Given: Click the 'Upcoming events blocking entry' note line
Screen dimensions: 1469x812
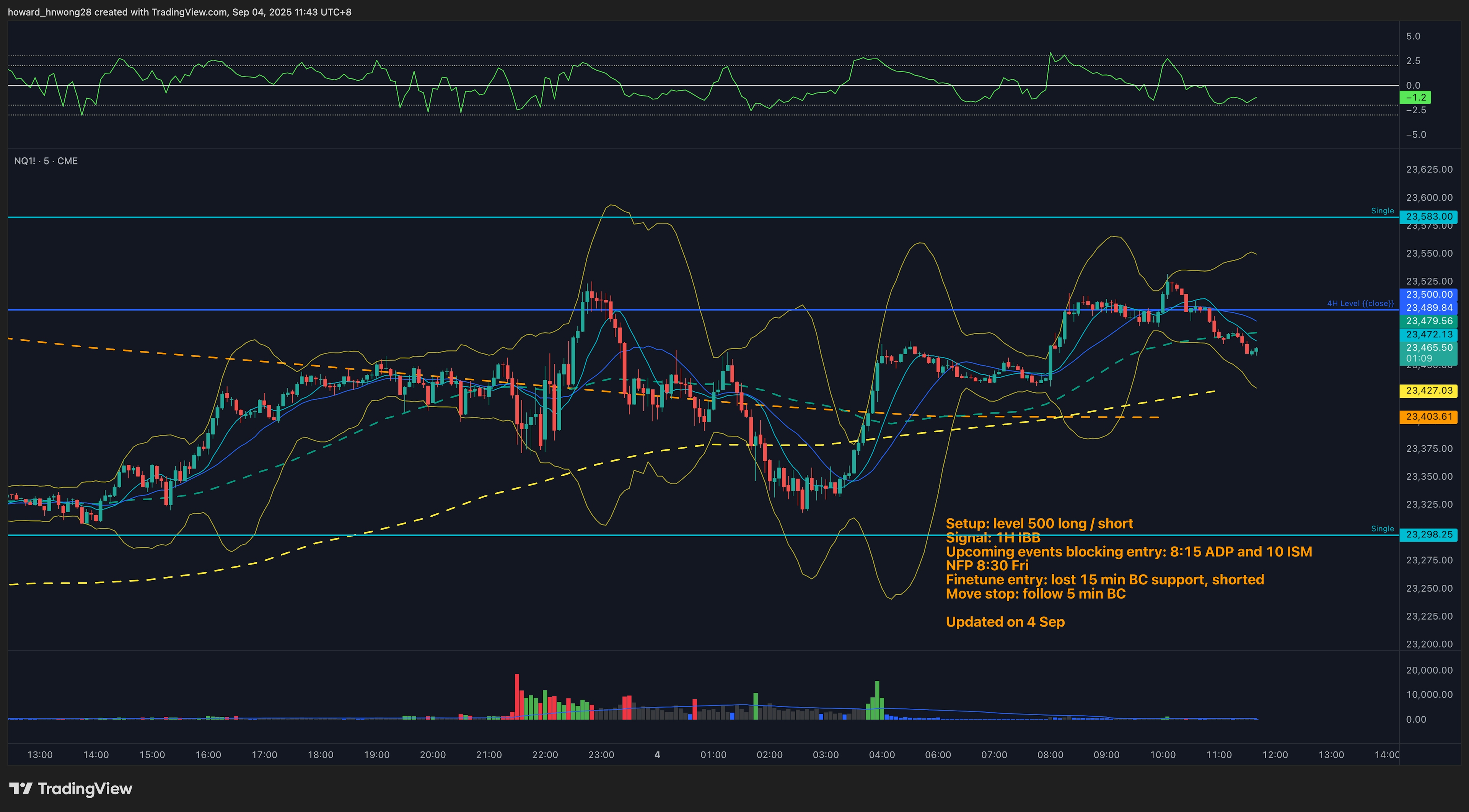Looking at the screenshot, I should click(1129, 552).
